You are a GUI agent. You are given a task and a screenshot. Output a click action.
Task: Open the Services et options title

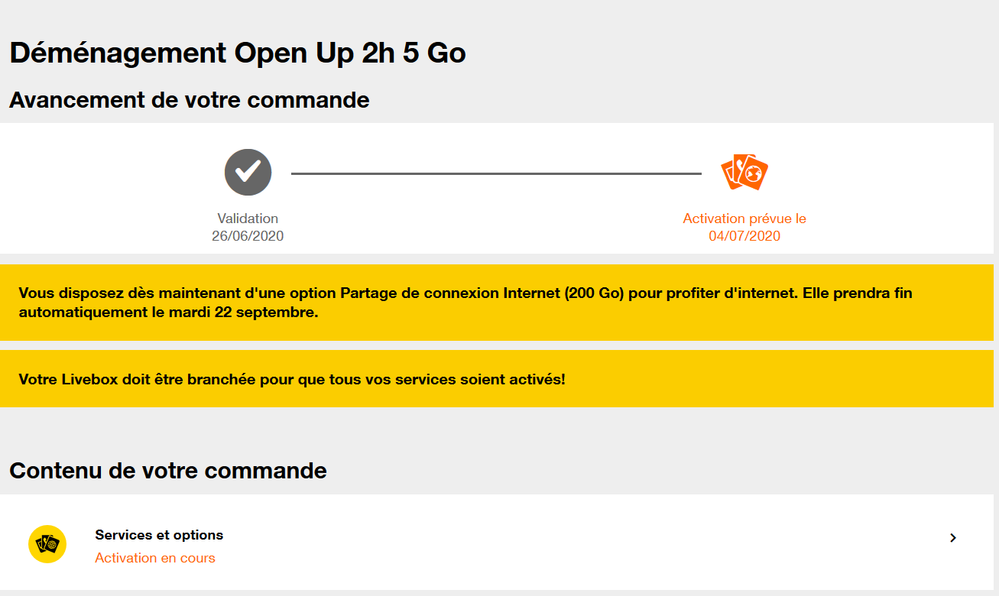(x=159, y=535)
